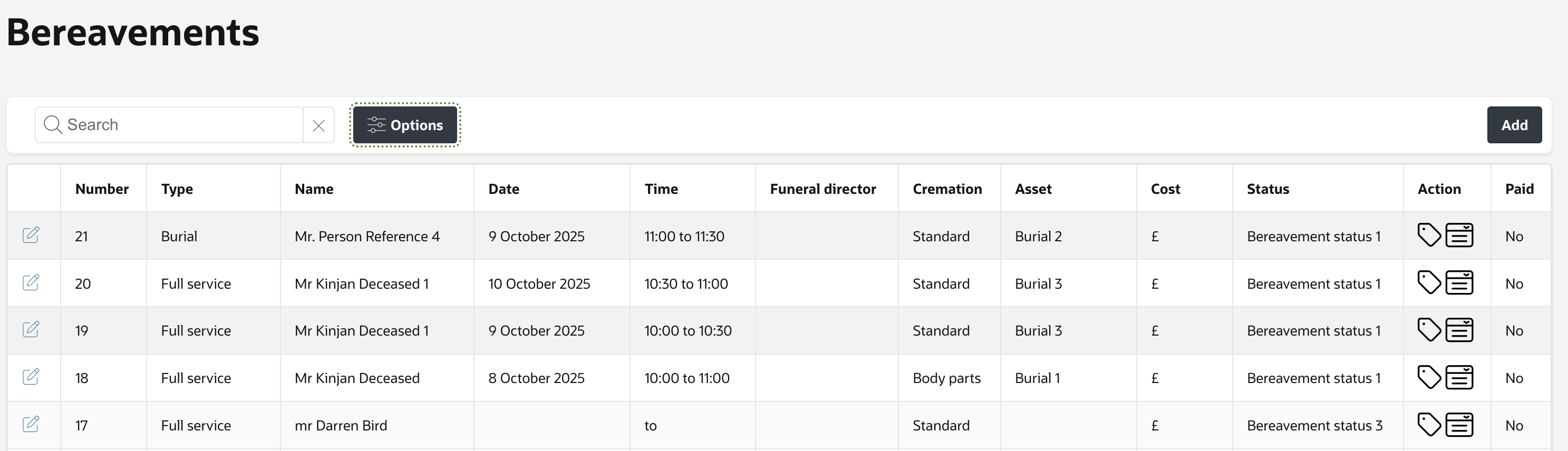This screenshot has height=451, width=1568.
Task: Open edit icon for bereavement number 20
Action: point(31,282)
